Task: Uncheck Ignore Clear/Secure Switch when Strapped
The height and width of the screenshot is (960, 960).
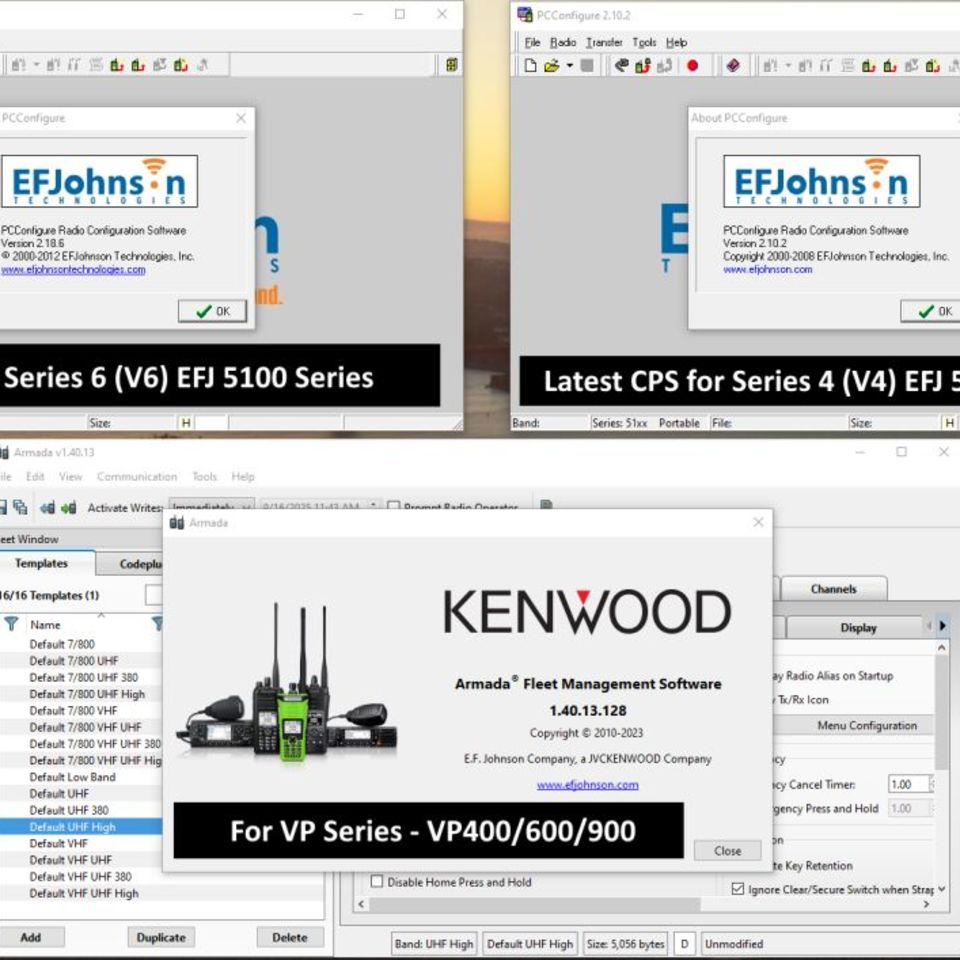Action: 738,889
